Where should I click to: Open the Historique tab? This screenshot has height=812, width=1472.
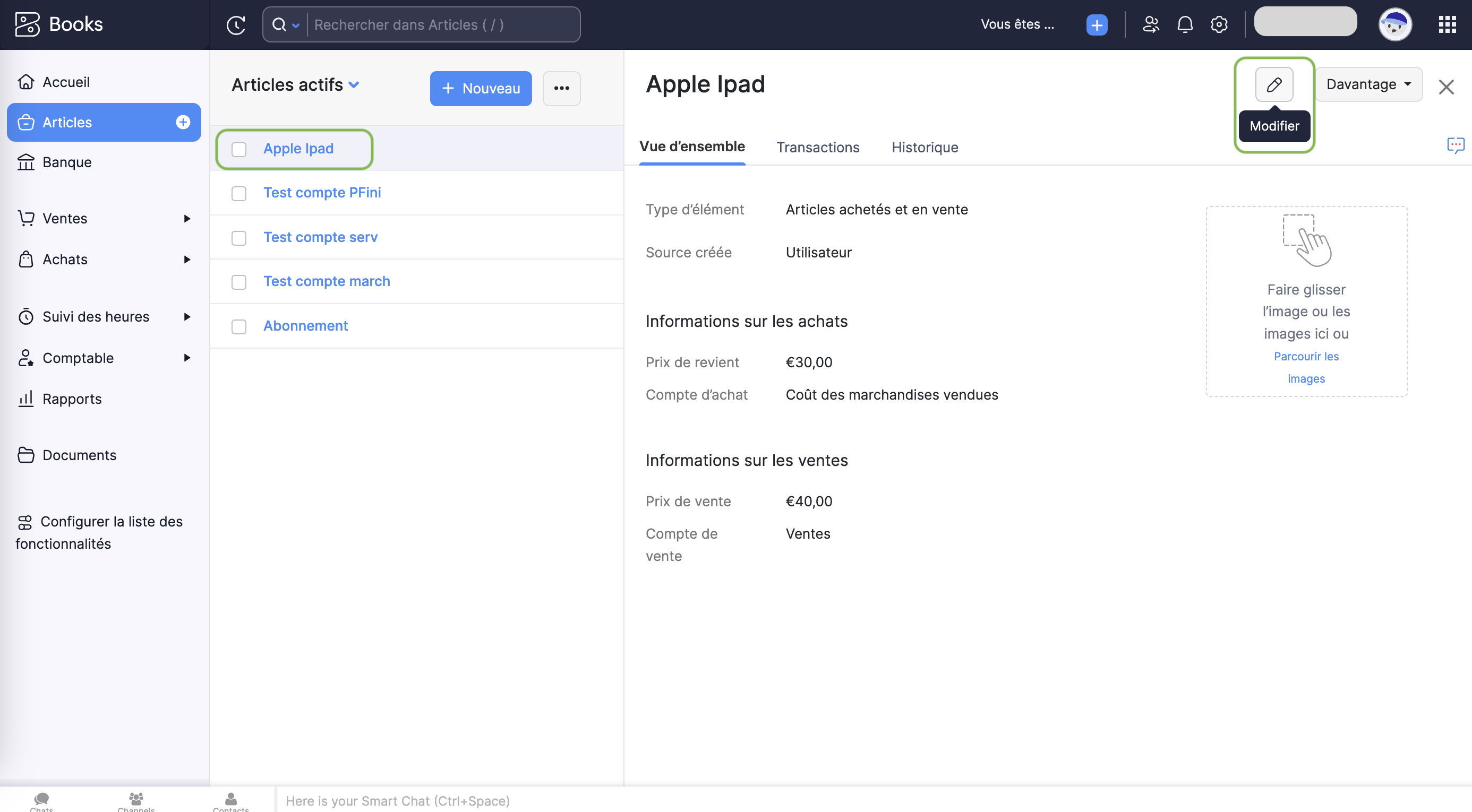click(924, 148)
